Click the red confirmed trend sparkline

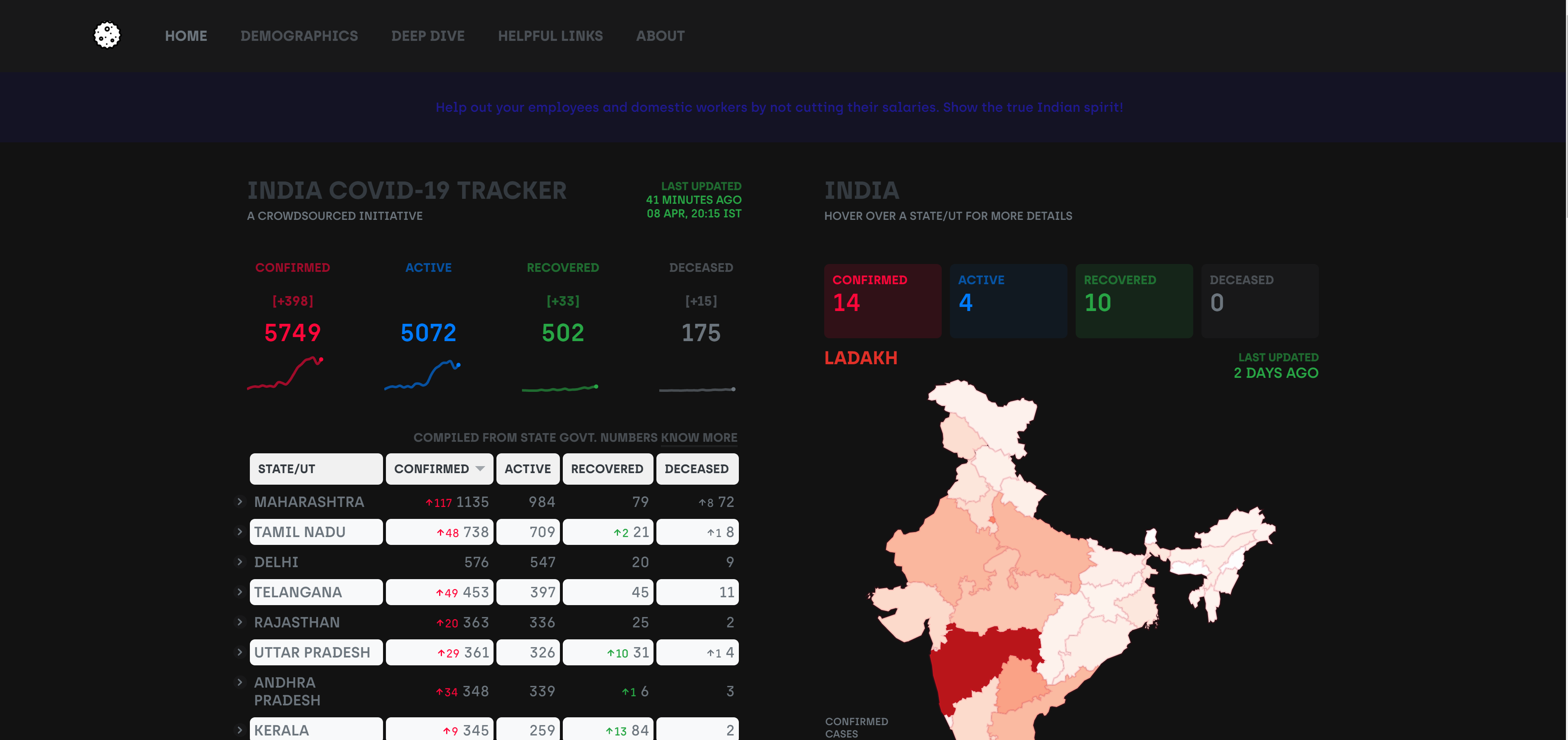(x=285, y=373)
